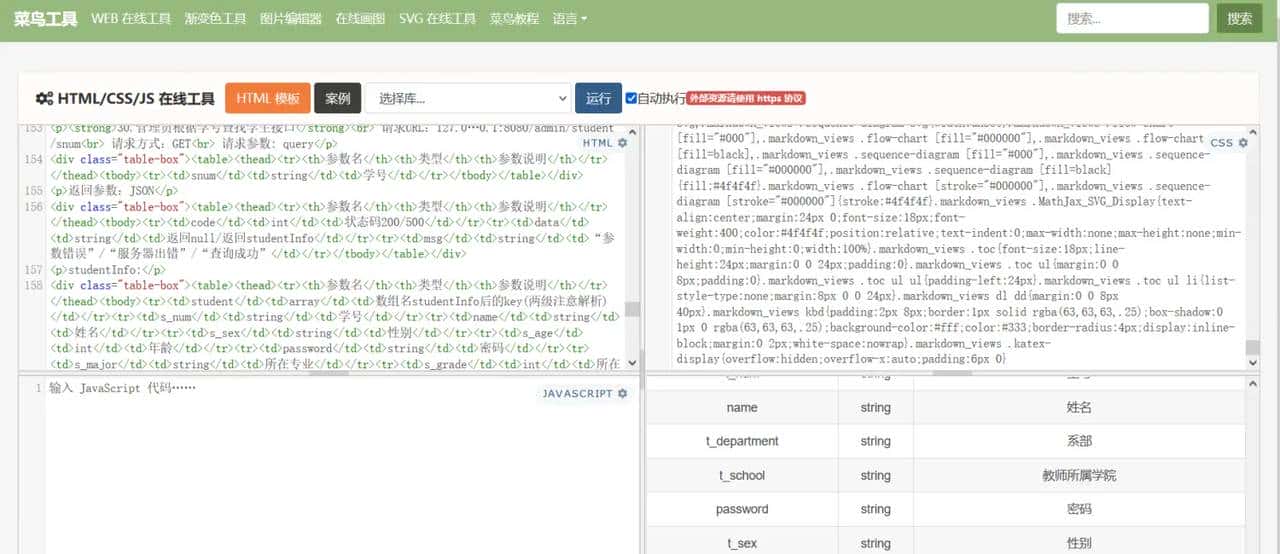Open 图片编辑器 menu item

point(291,19)
